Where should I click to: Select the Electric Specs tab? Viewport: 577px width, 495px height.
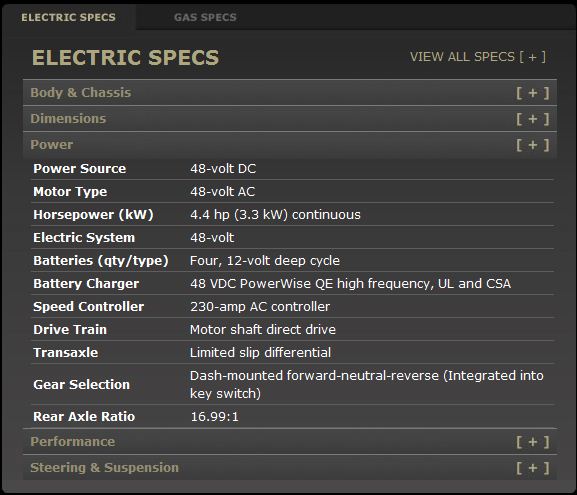pos(68,17)
